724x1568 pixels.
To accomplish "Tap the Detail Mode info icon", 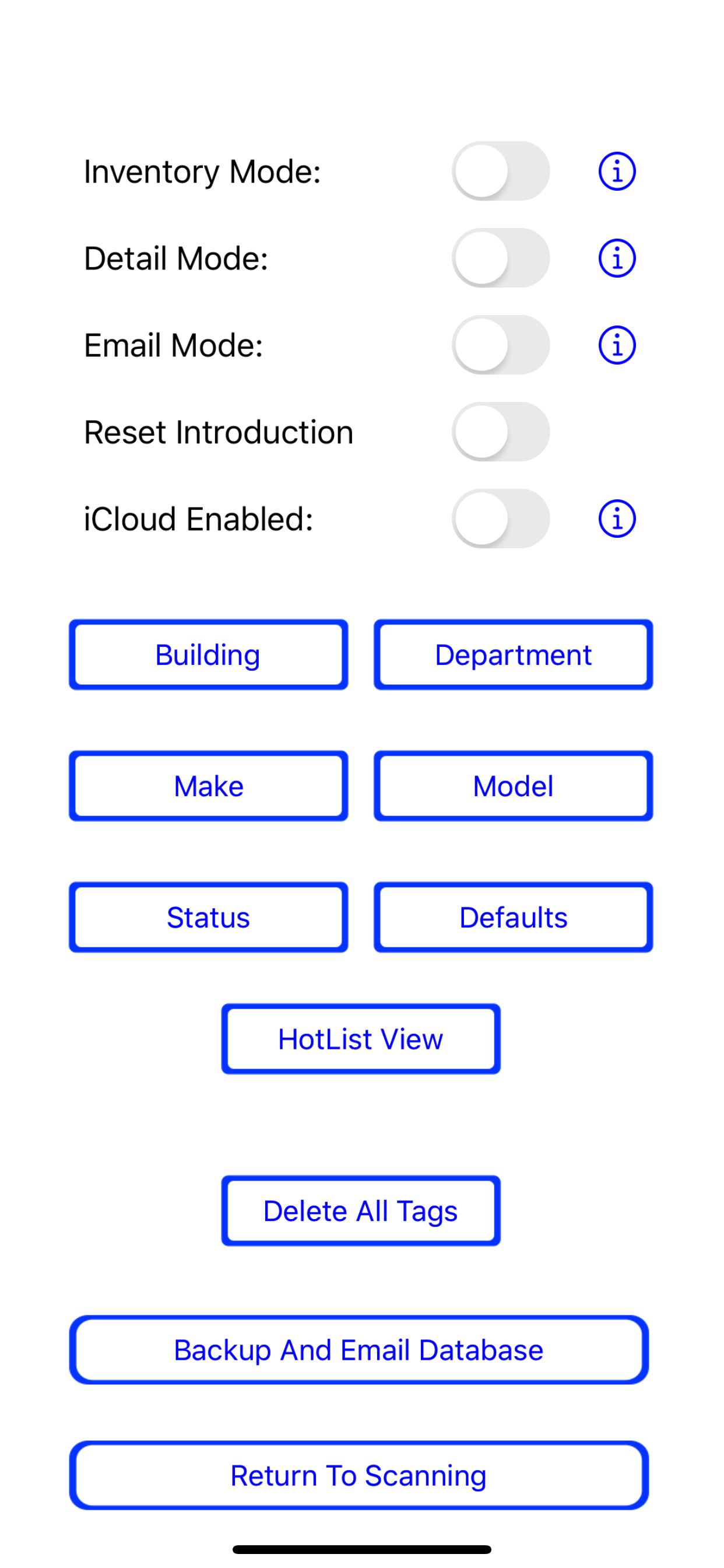I will coord(617,258).
